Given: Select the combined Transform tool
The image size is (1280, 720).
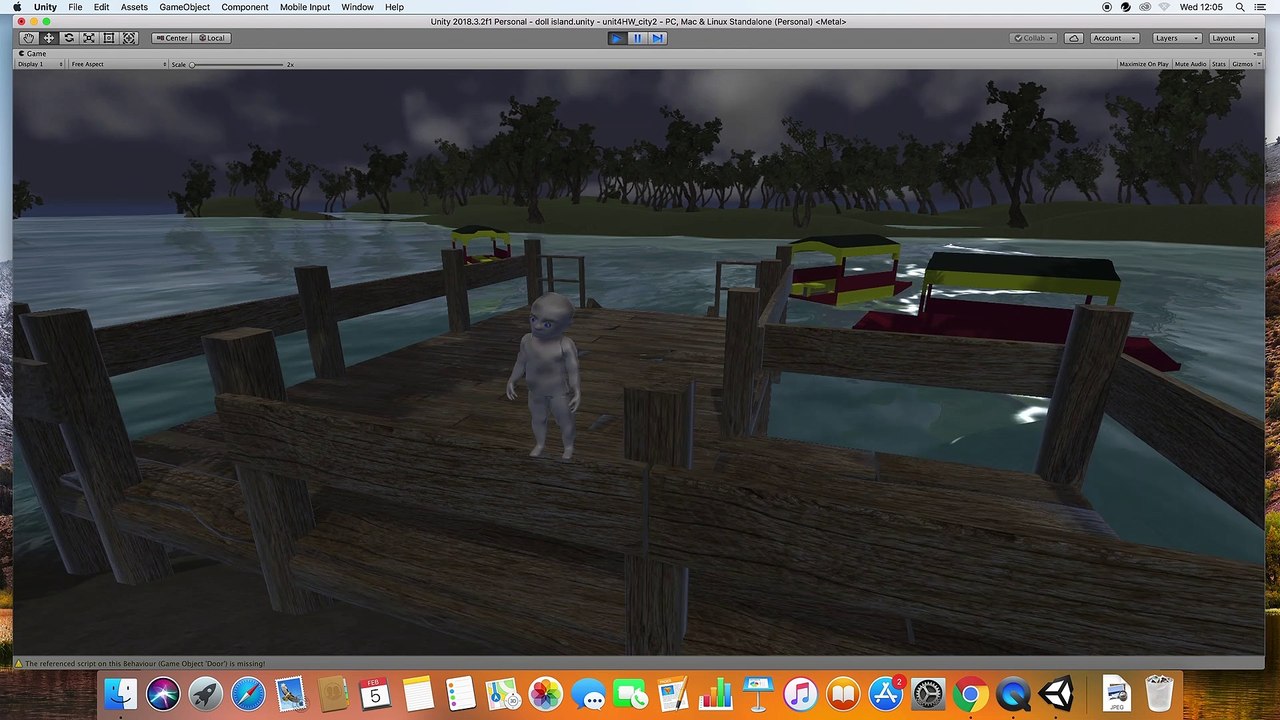Looking at the screenshot, I should point(129,38).
